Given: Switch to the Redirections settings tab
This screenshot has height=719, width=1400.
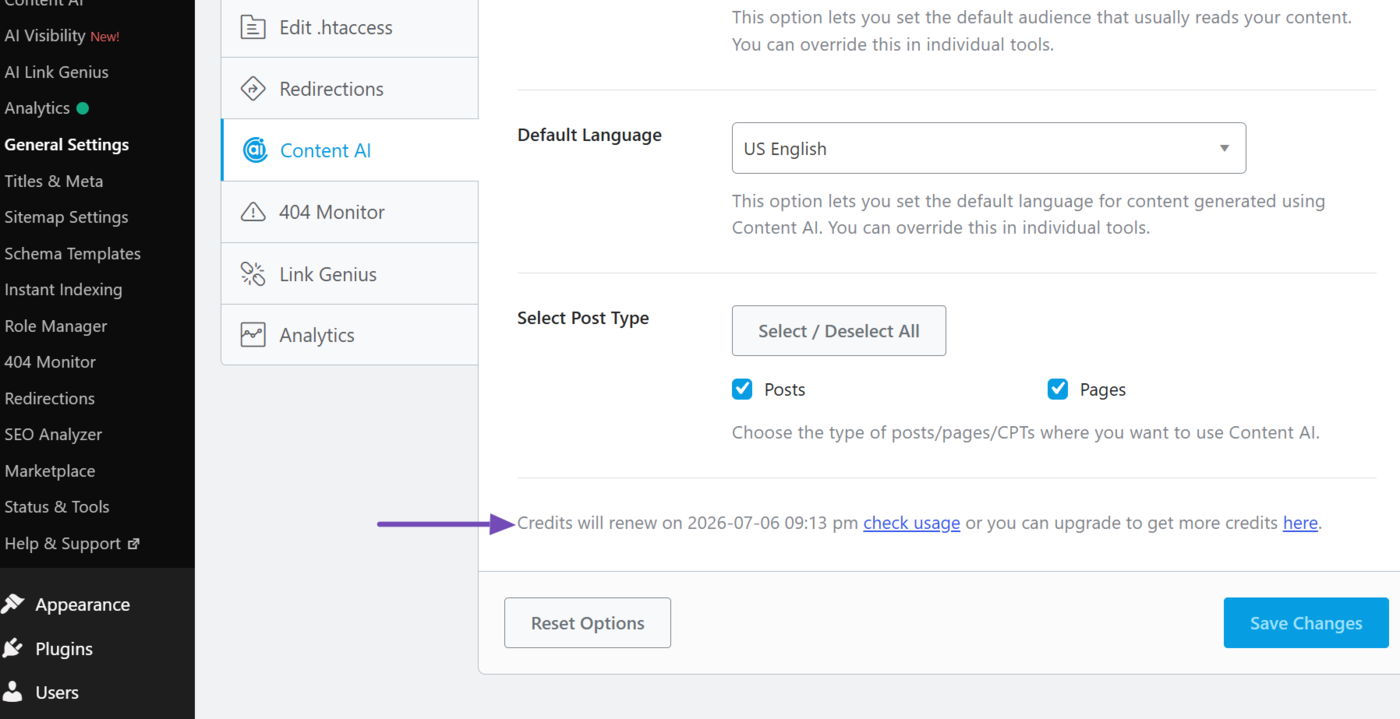Looking at the screenshot, I should pos(349,89).
